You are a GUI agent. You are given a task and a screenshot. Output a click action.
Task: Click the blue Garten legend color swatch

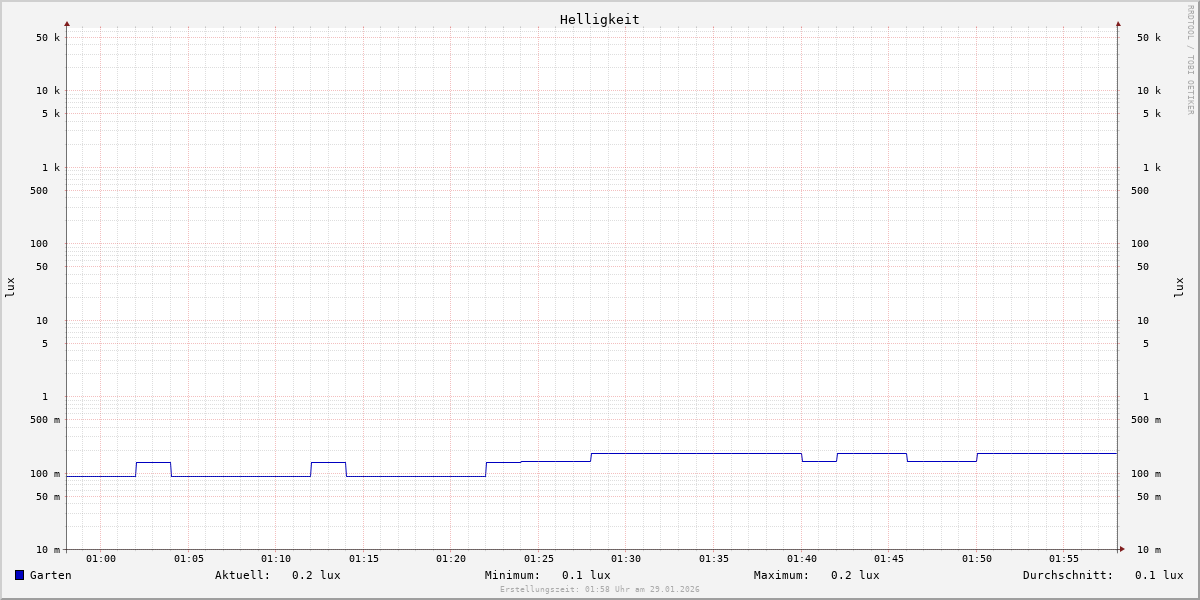(x=19, y=575)
